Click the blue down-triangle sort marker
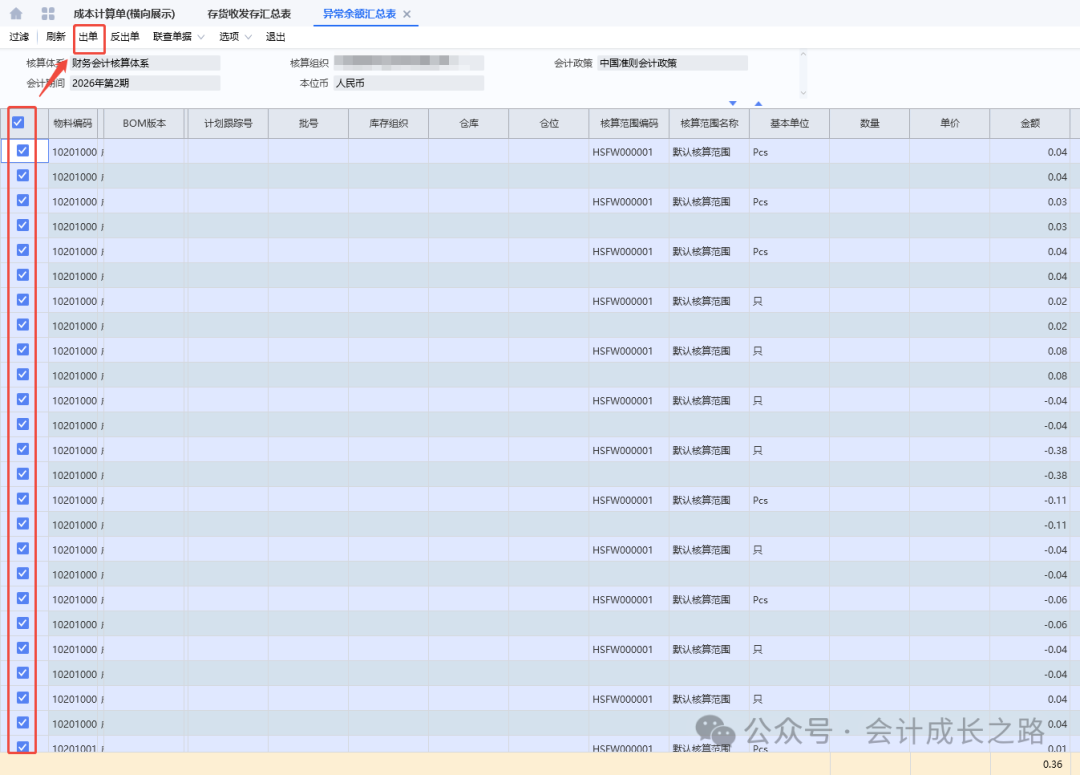1080x775 pixels. tap(733, 103)
